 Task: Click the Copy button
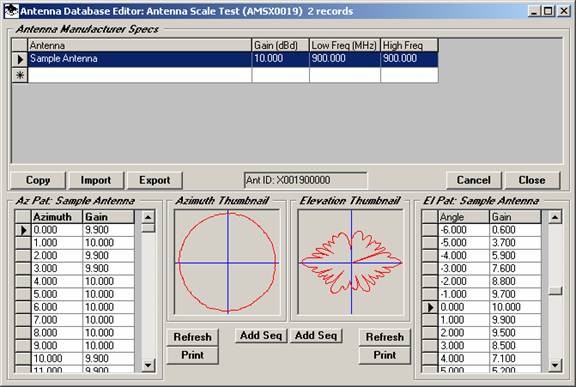pos(38,180)
